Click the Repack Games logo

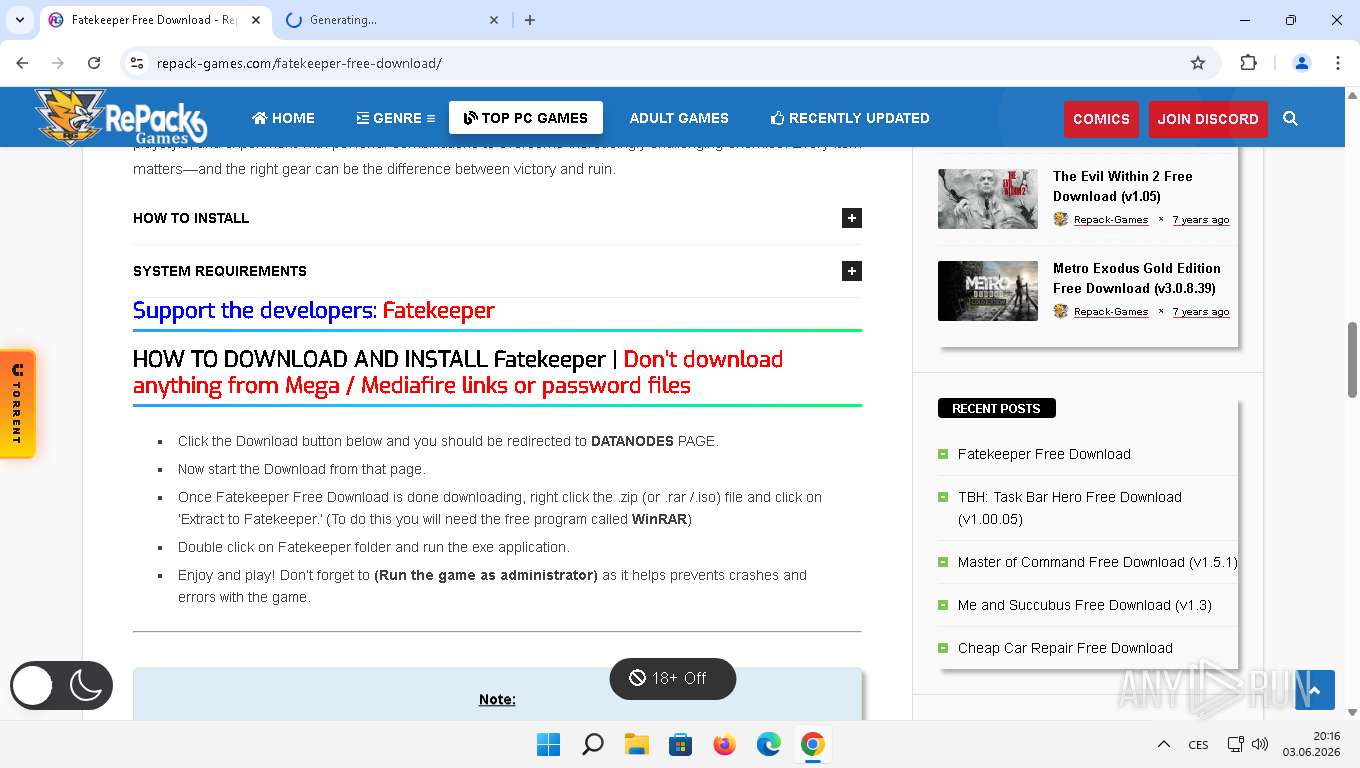(120, 117)
